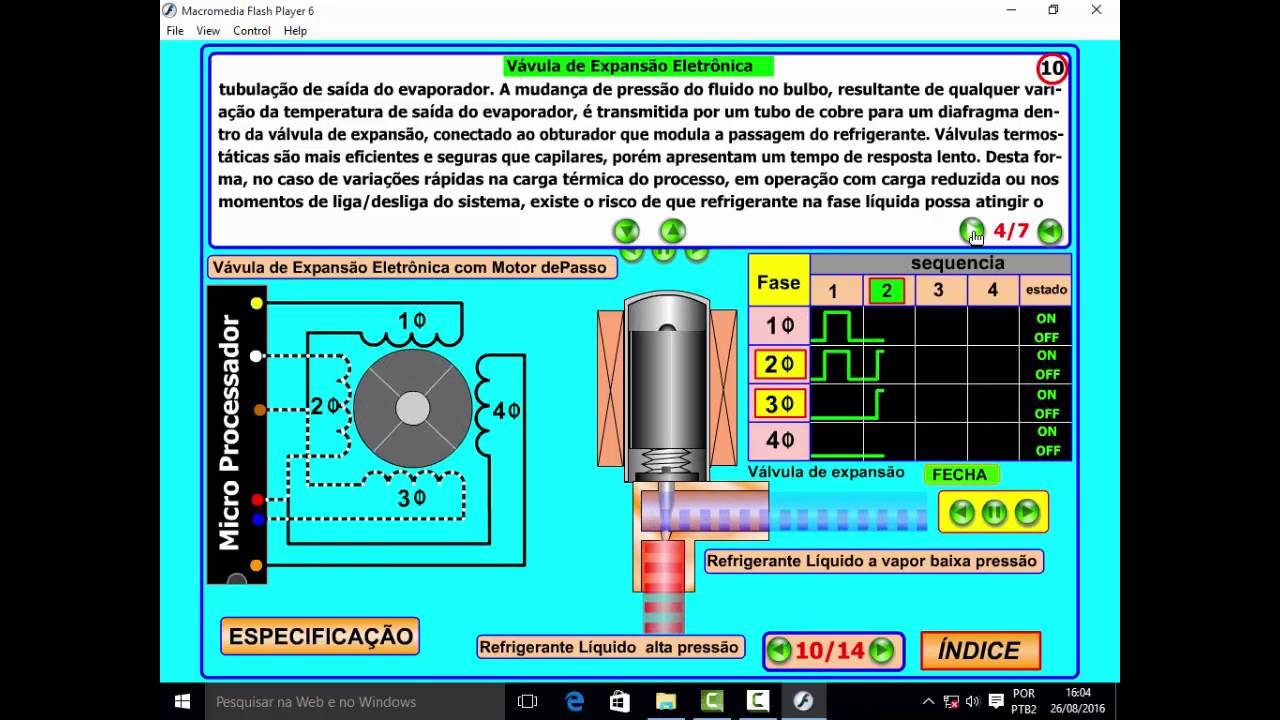Step animation forward in the yellow control box

[1027, 513]
